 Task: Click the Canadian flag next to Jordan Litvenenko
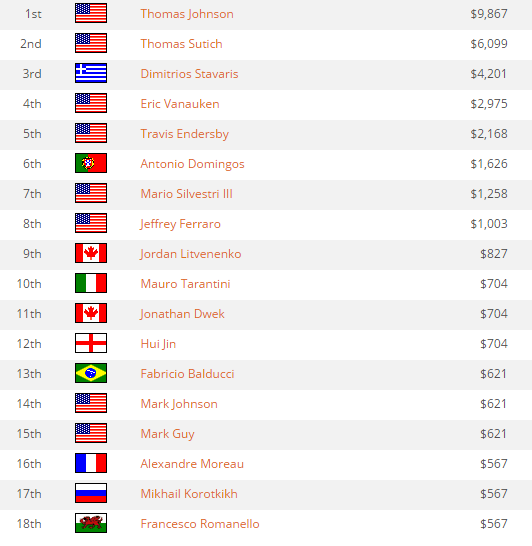coord(91,253)
